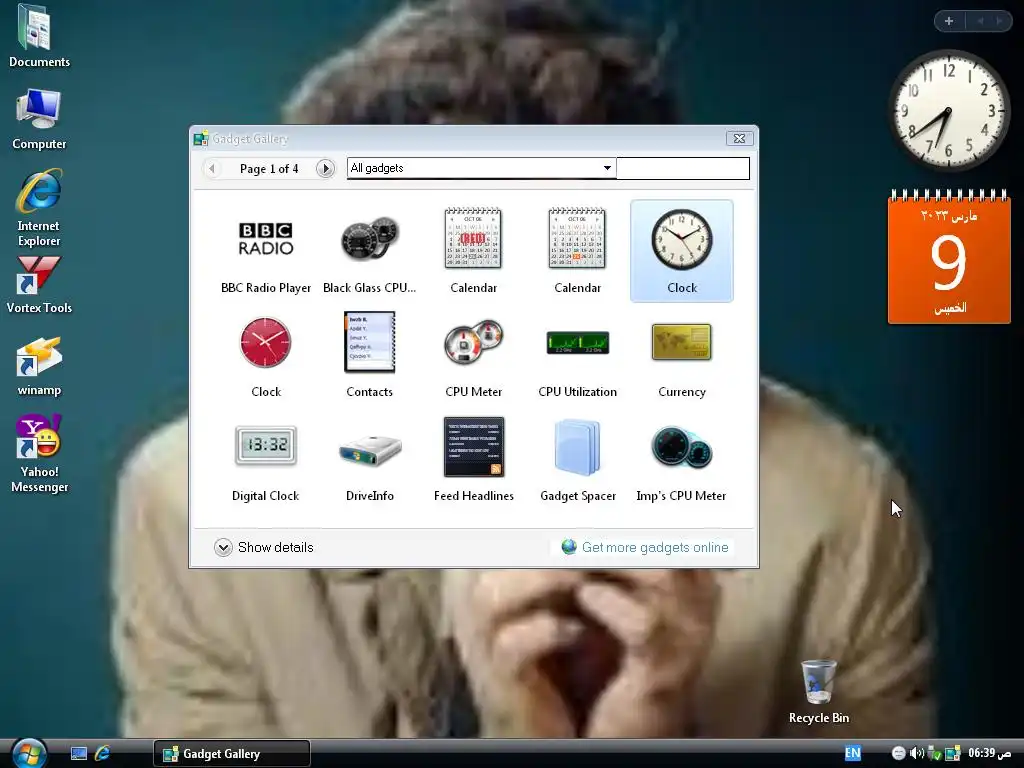Screen dimensions: 1024x768
Task: Launch Internet Explorer from desktop
Action: coord(39,208)
